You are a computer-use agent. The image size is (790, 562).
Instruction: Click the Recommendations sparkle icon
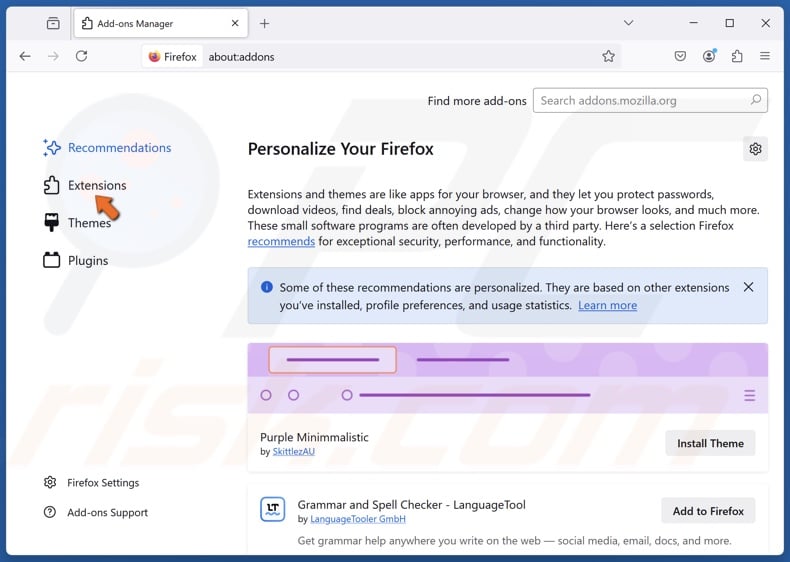51,148
